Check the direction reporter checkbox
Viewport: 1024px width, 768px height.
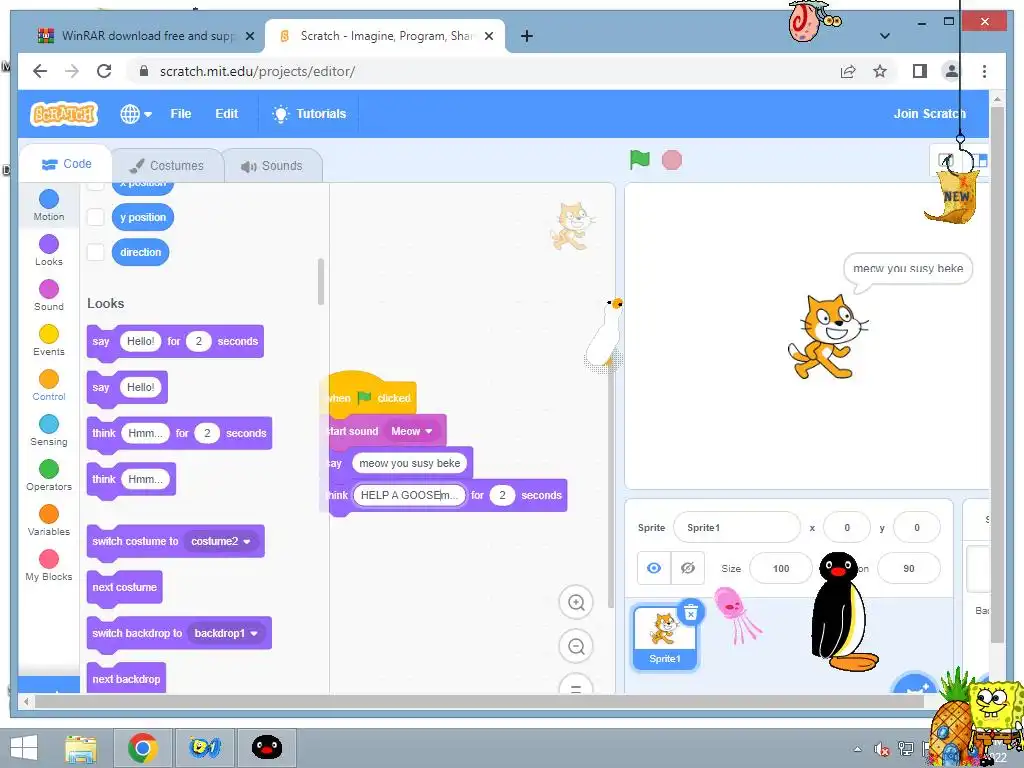coord(95,252)
